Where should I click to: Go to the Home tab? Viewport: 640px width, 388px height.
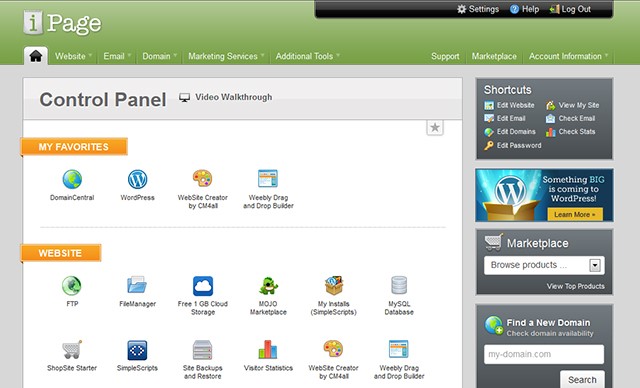click(x=36, y=56)
